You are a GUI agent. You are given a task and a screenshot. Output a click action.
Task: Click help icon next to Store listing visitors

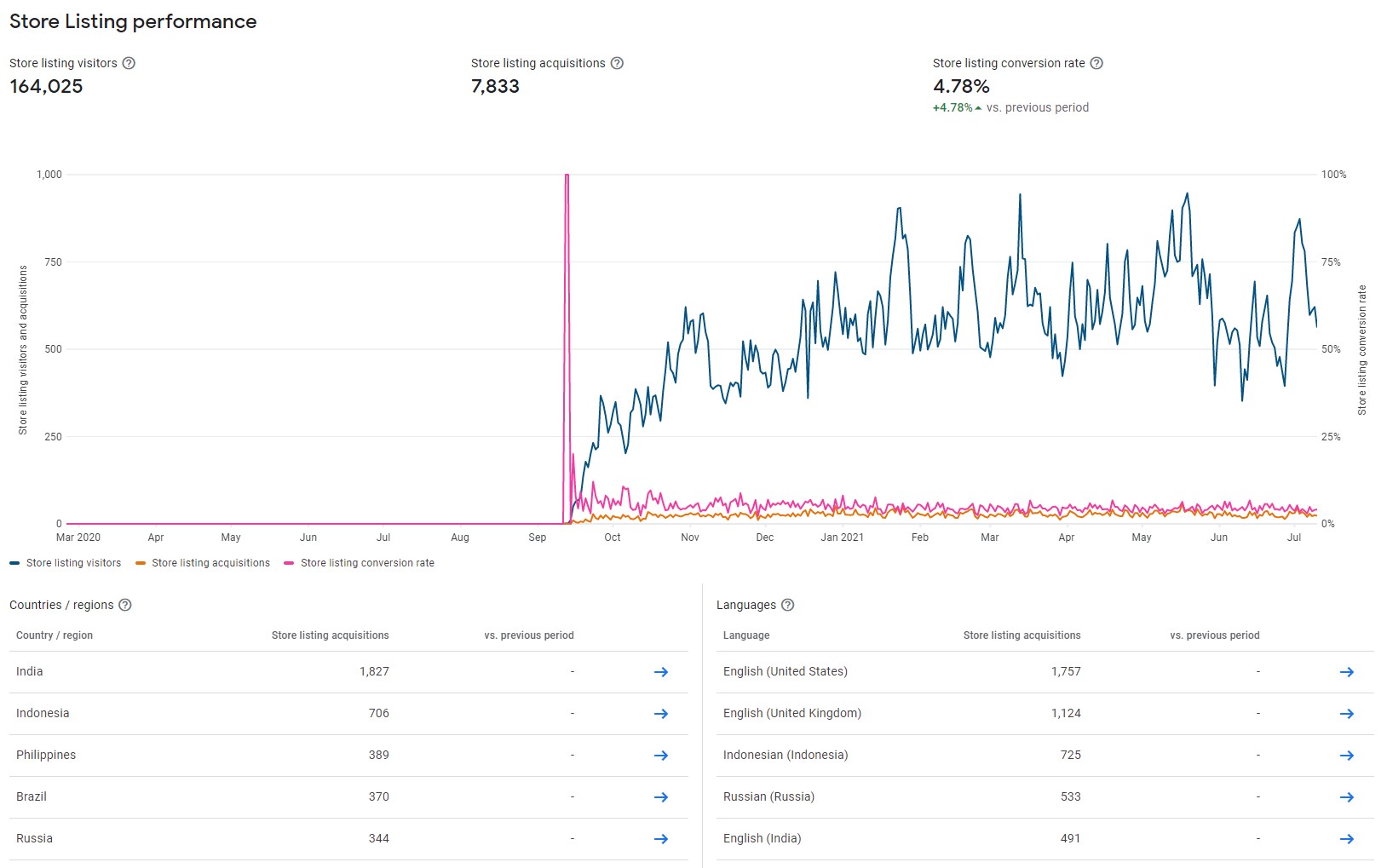(129, 63)
